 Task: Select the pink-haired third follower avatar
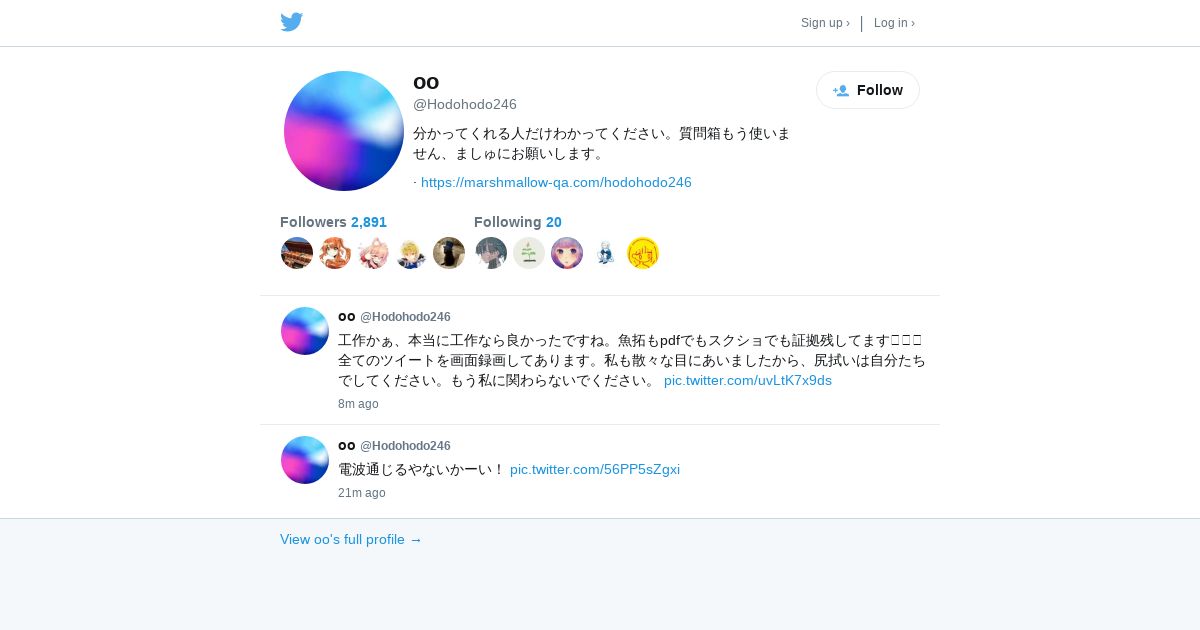(373, 253)
